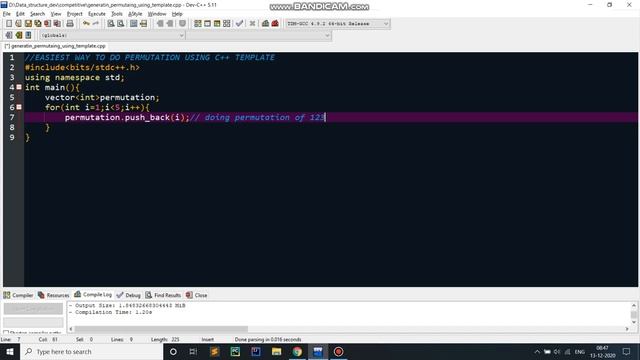Collapse the fold marker on line 4
The height and width of the screenshot is (360, 640).
pos(19,87)
